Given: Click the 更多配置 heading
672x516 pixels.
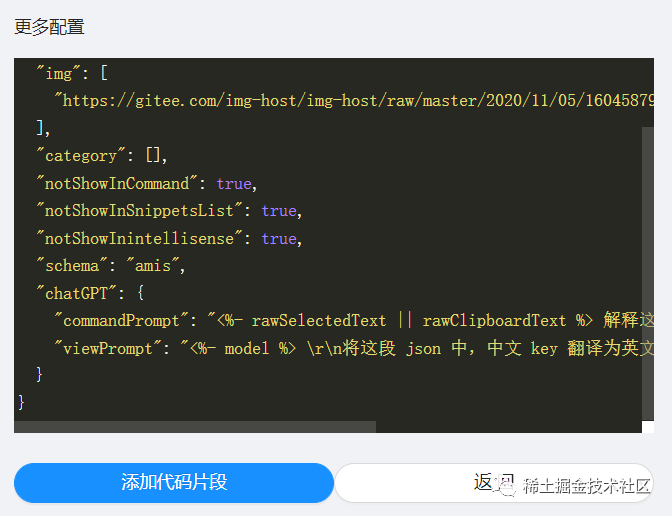Looking at the screenshot, I should point(49,27).
